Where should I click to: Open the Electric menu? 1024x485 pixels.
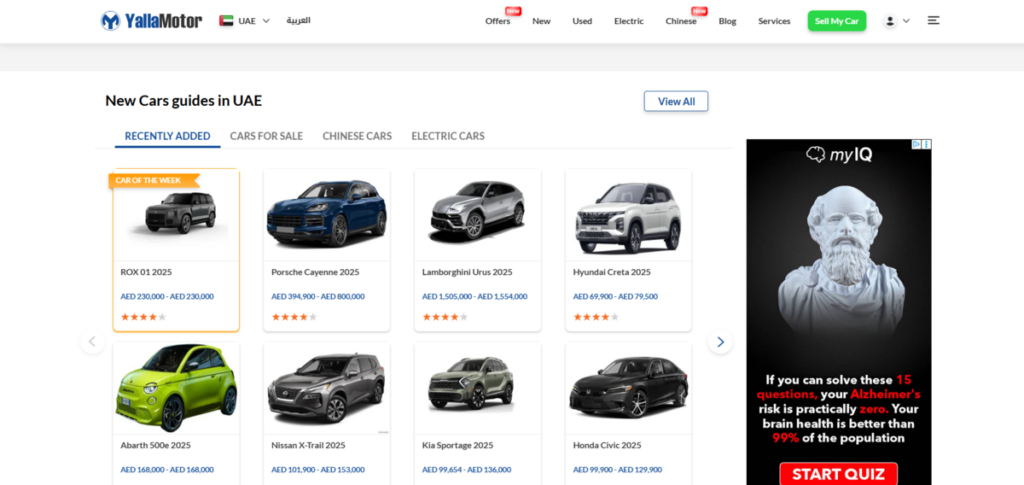point(629,21)
